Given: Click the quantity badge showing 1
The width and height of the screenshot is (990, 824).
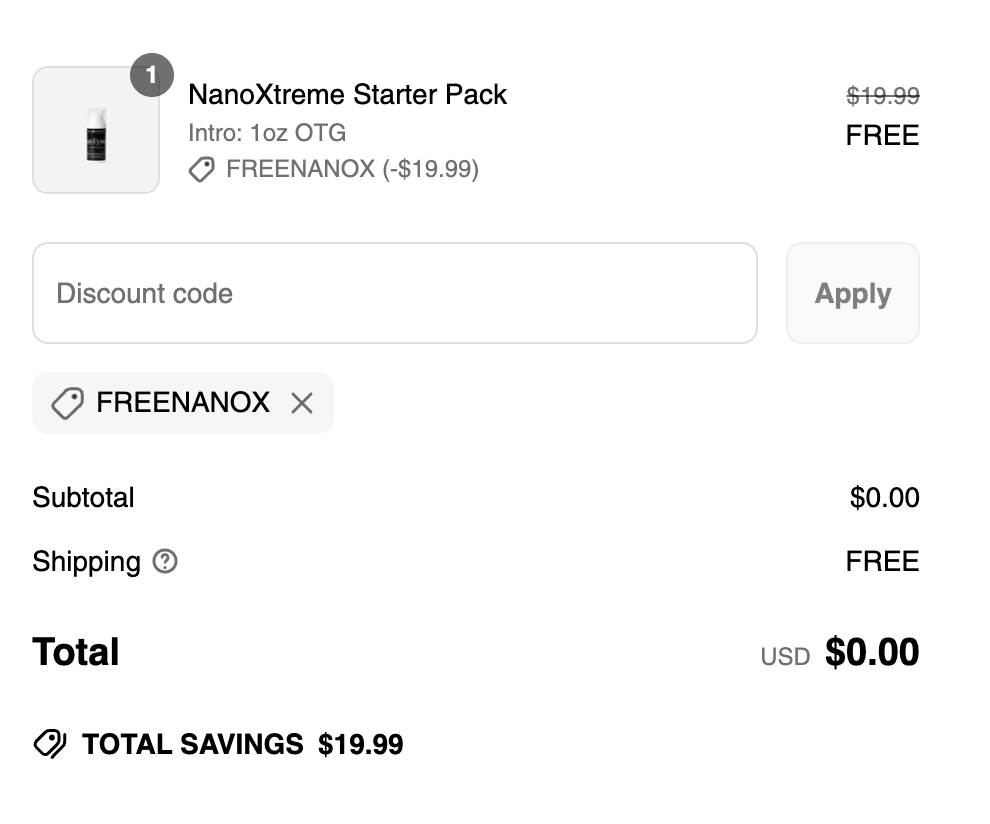Looking at the screenshot, I should [x=152, y=75].
